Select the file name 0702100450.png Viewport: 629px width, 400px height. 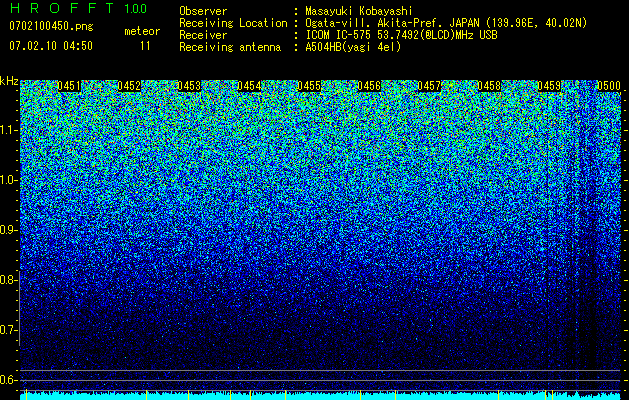pos(51,26)
